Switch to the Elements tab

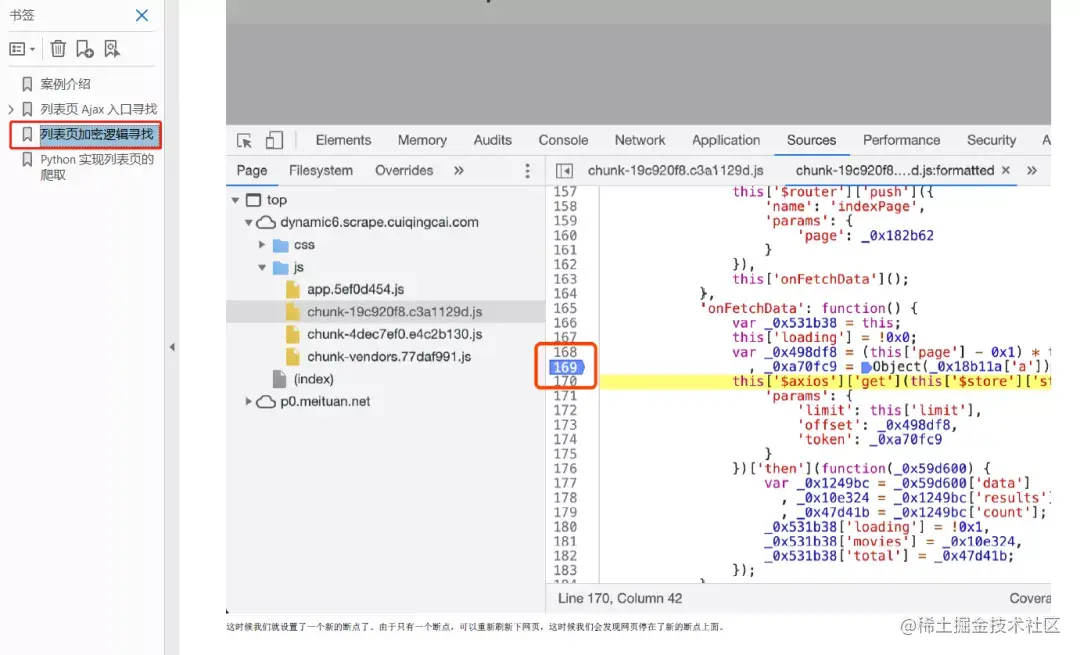[343, 140]
